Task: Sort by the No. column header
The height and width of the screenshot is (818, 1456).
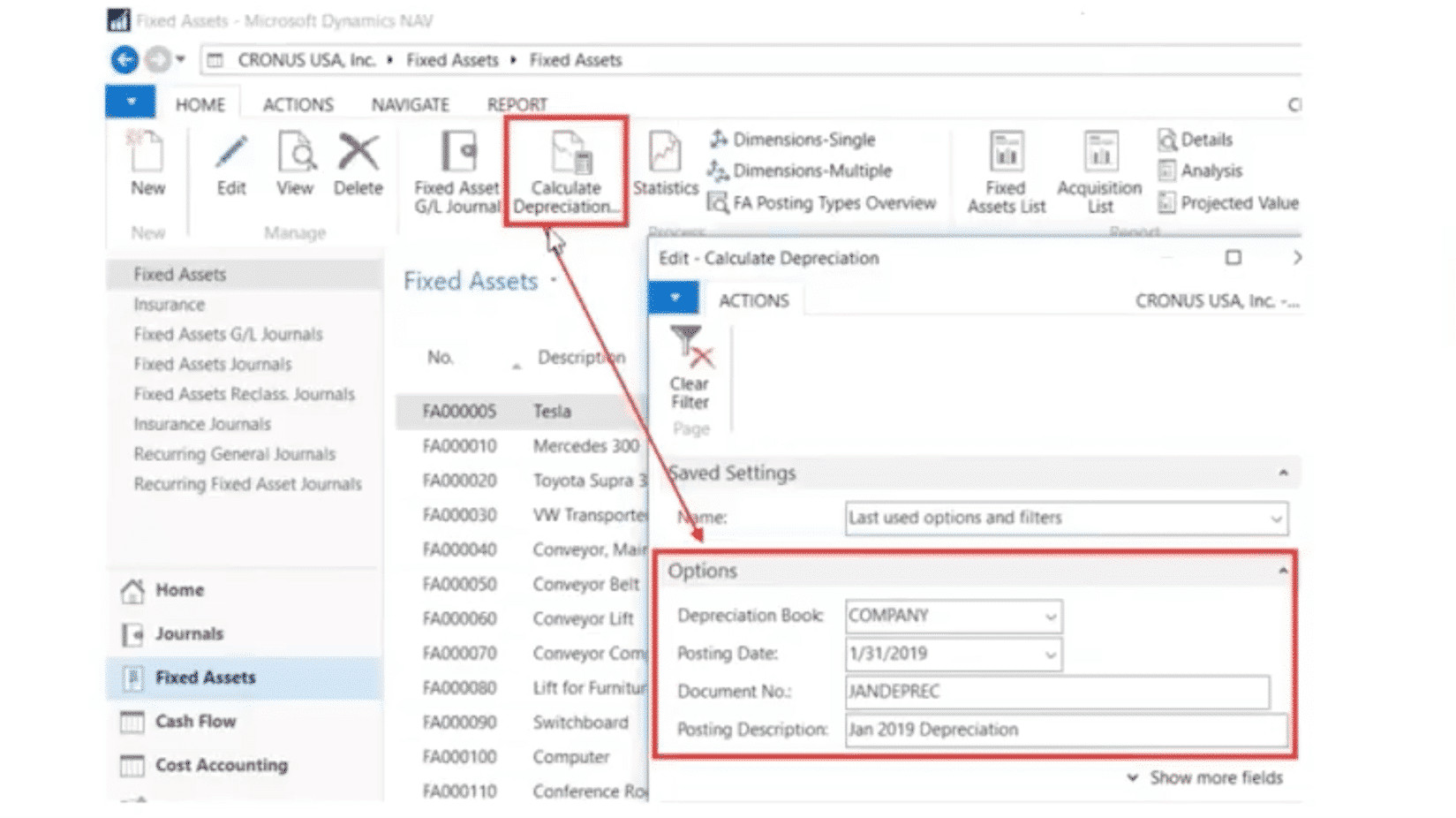Action: (441, 358)
